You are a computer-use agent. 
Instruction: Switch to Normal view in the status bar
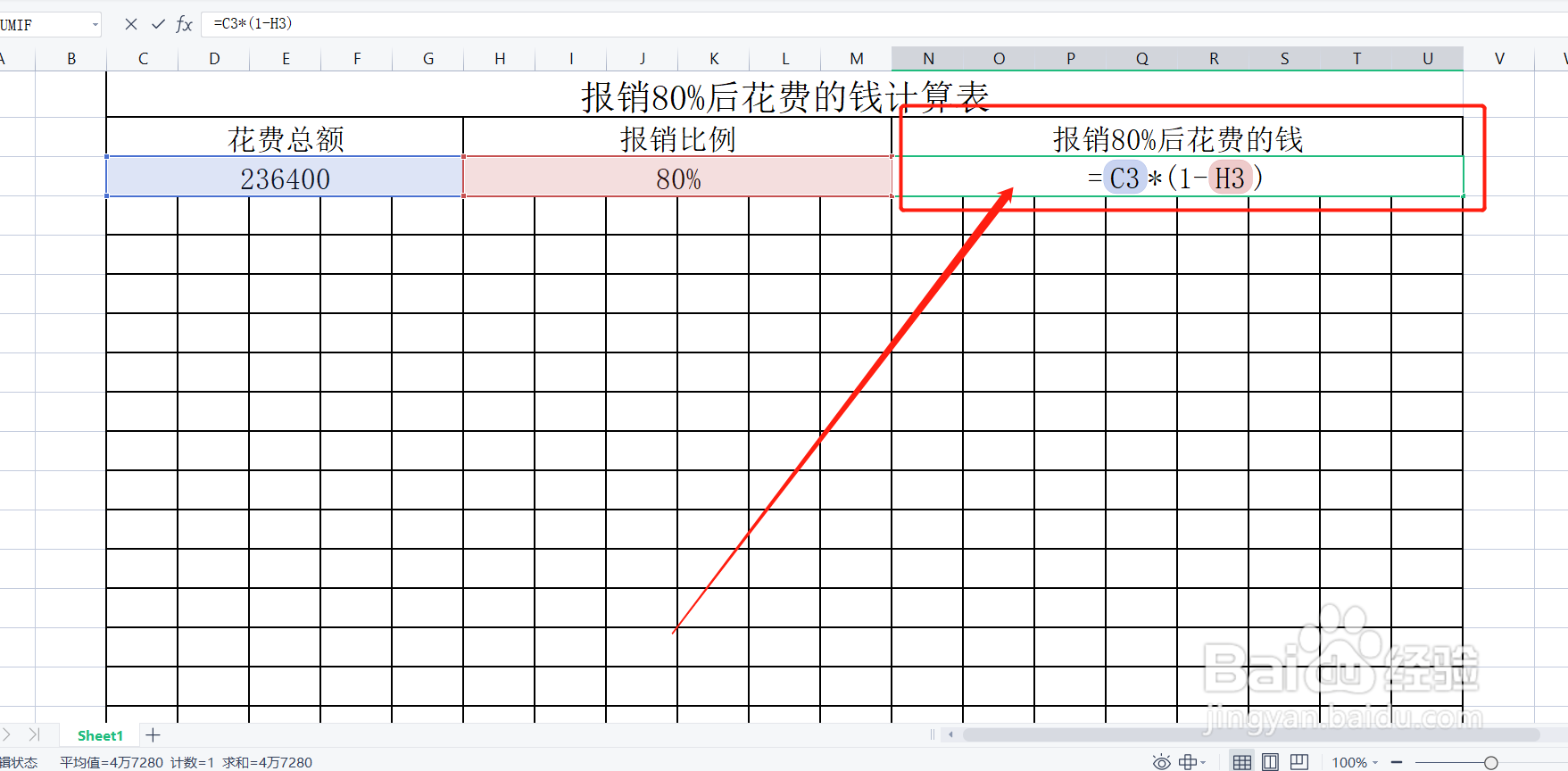[1241, 762]
